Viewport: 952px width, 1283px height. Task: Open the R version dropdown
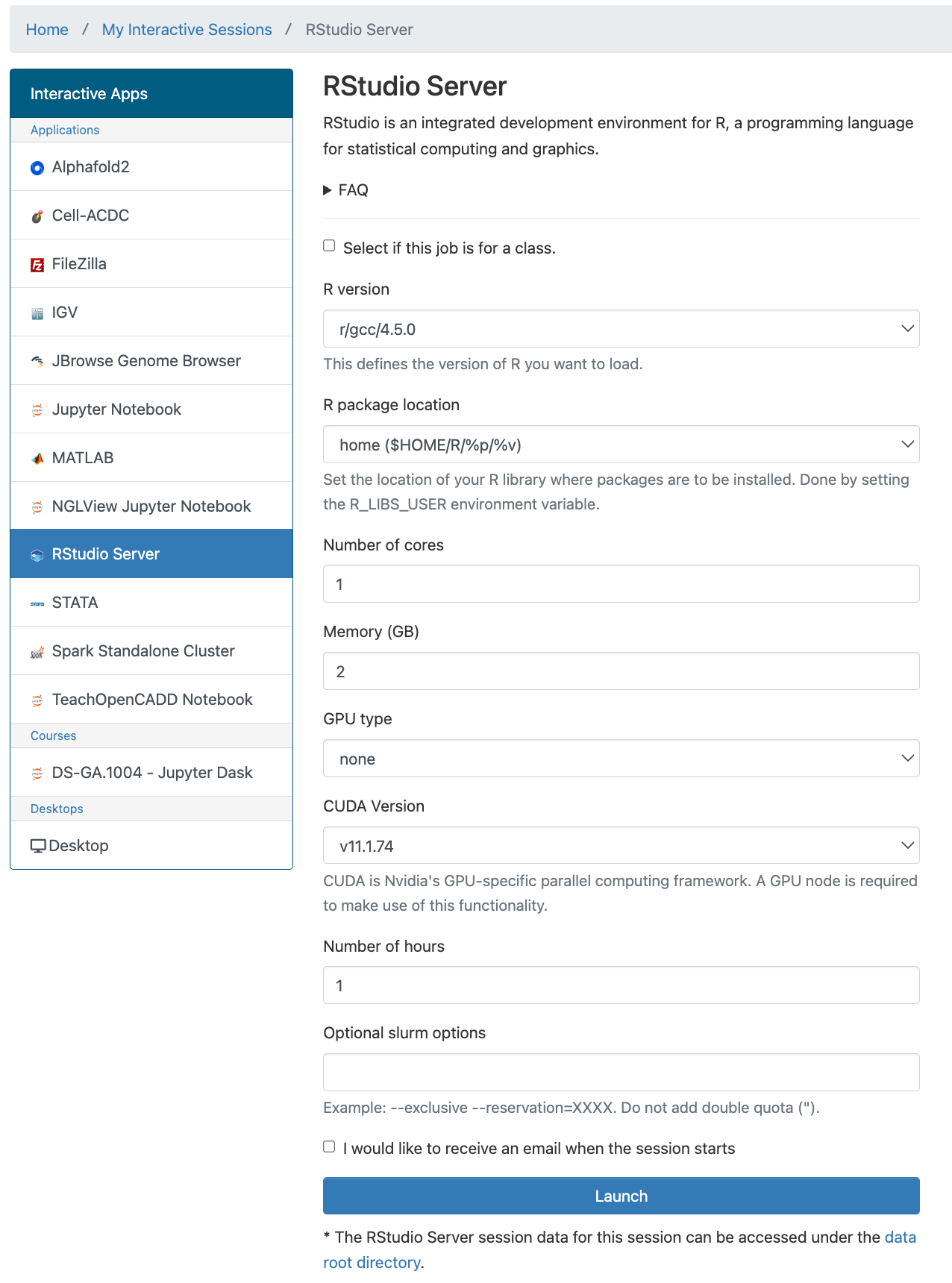[x=621, y=329]
